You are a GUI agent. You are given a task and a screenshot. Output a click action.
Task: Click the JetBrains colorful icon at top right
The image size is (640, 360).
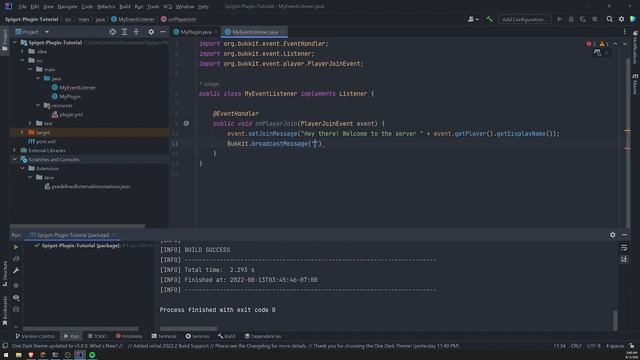click(633, 19)
